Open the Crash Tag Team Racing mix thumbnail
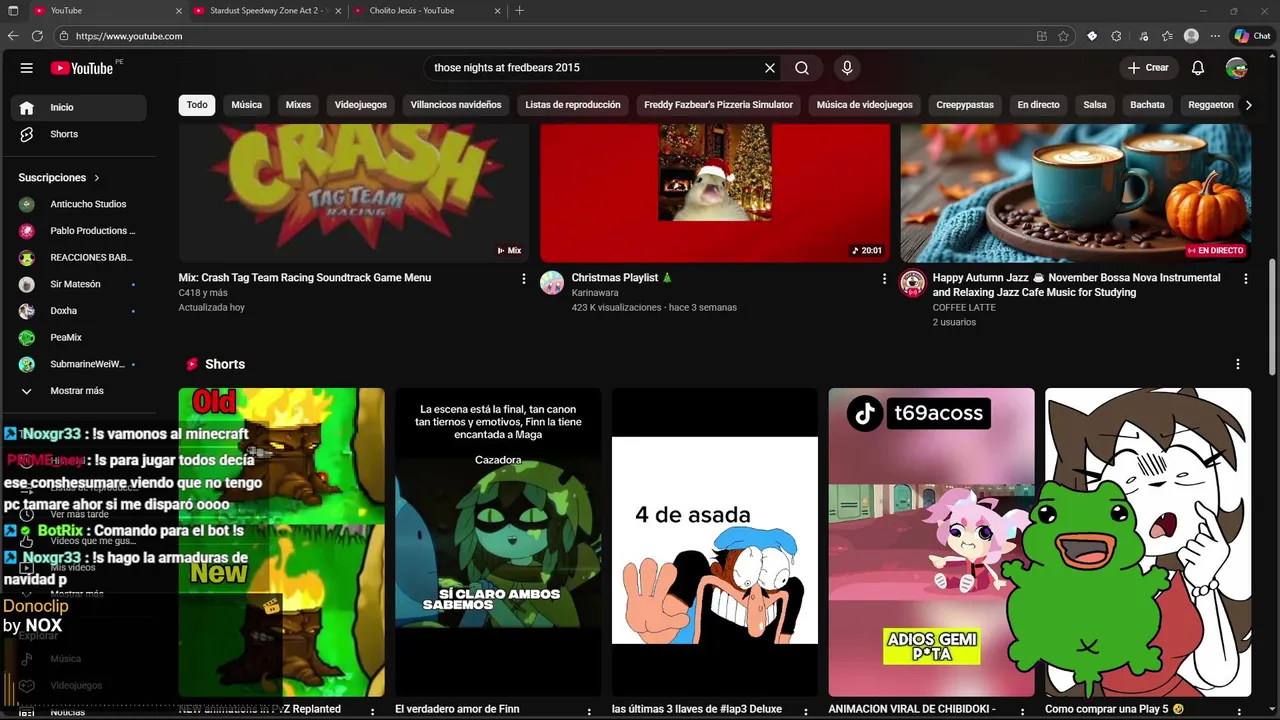 (x=354, y=193)
